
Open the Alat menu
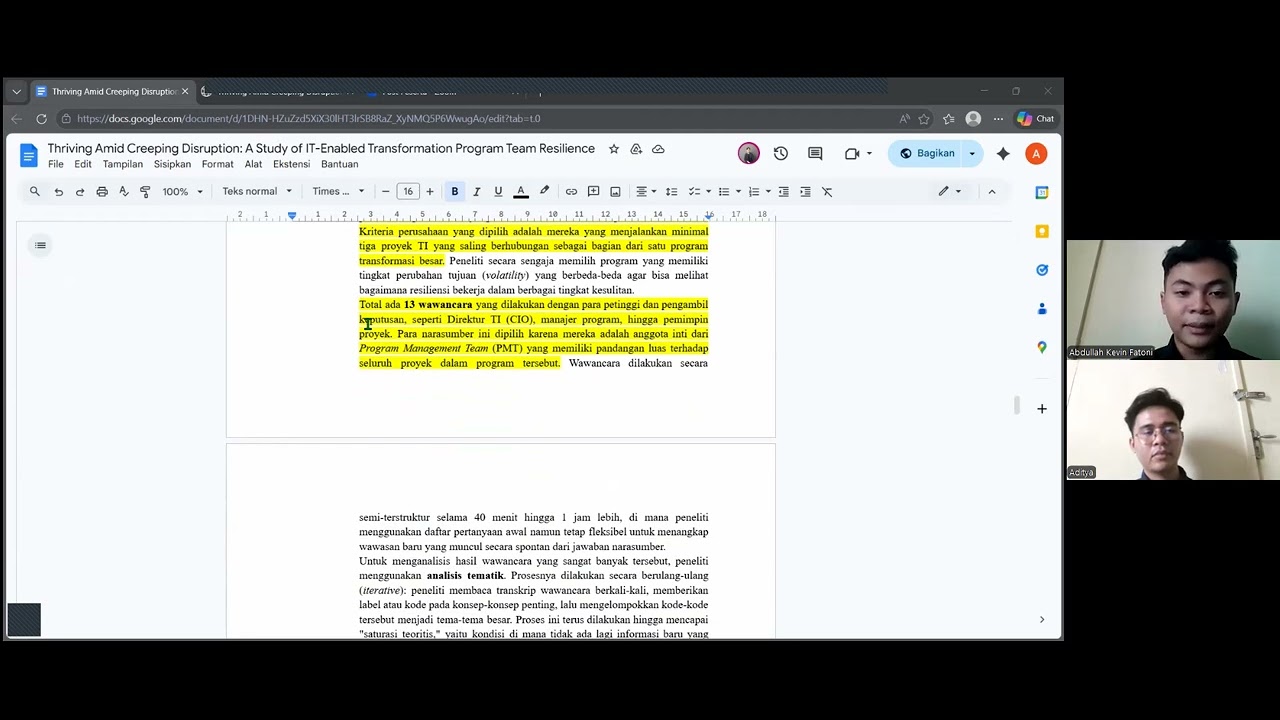pyautogui.click(x=253, y=164)
